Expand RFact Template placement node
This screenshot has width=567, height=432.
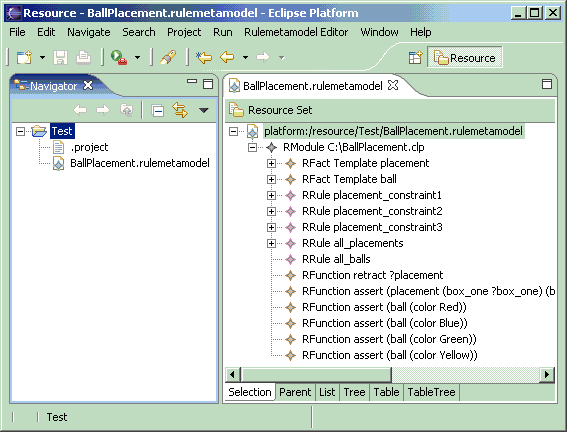click(271, 163)
